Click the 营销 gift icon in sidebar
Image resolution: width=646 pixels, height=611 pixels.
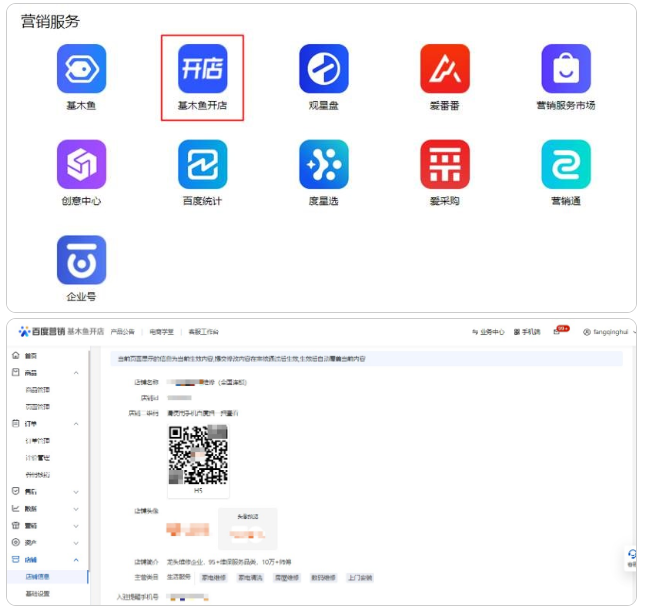click(x=16, y=525)
